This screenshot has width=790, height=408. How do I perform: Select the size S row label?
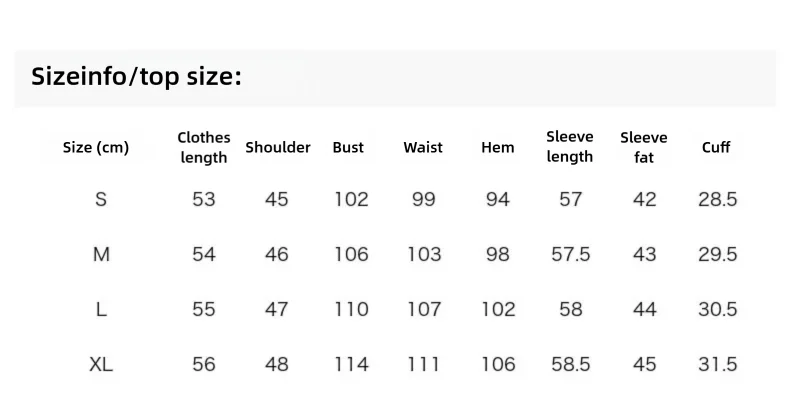[101, 199]
